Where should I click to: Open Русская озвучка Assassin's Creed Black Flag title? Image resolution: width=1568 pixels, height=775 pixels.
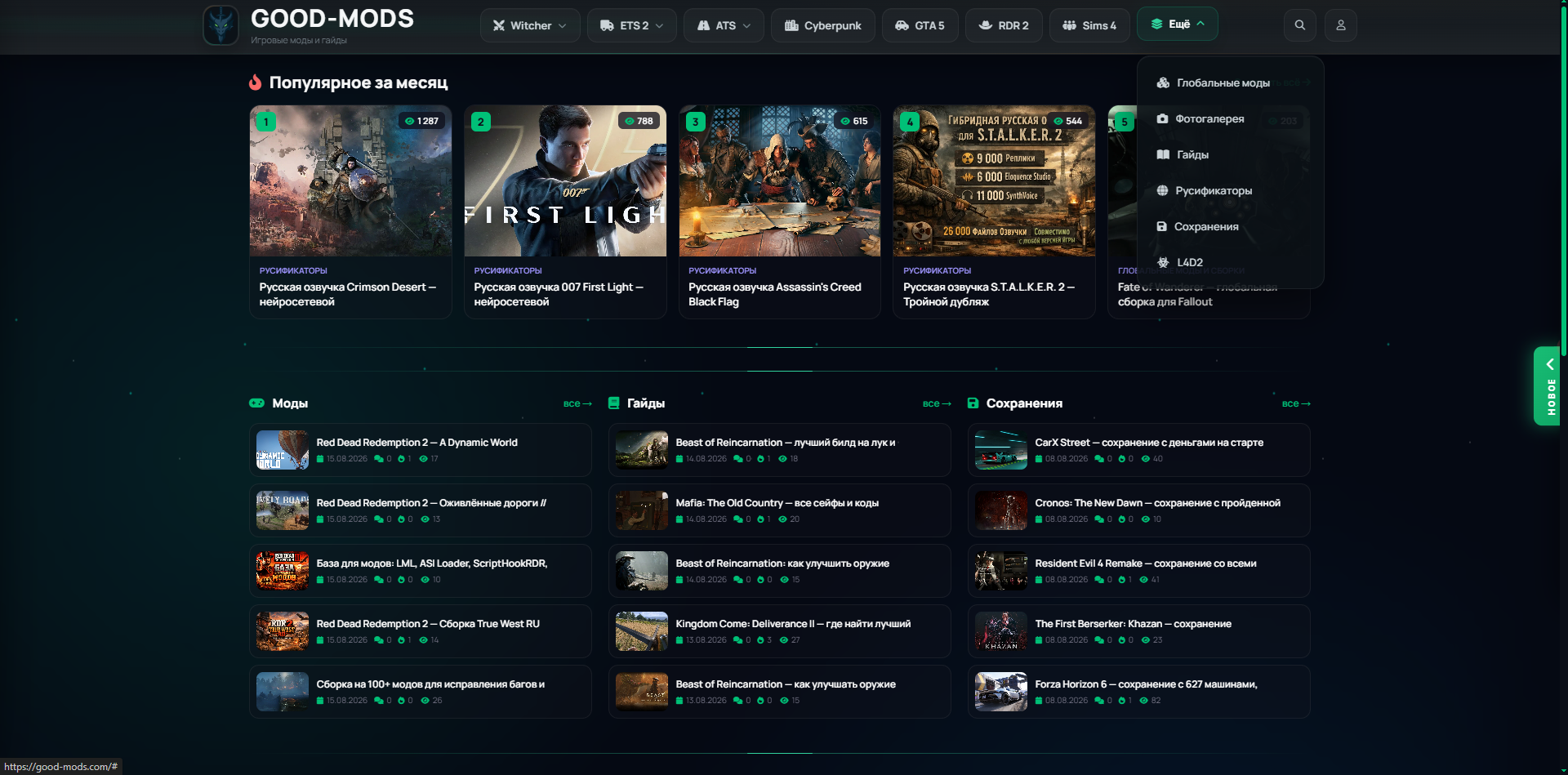coord(775,294)
